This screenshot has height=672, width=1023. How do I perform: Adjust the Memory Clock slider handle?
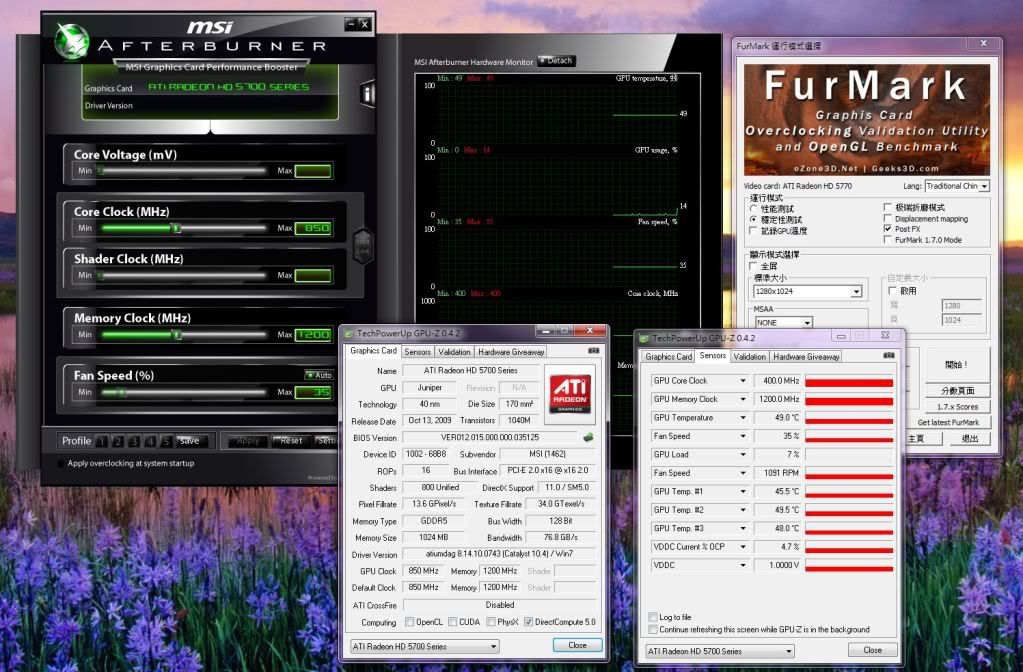tap(176, 335)
